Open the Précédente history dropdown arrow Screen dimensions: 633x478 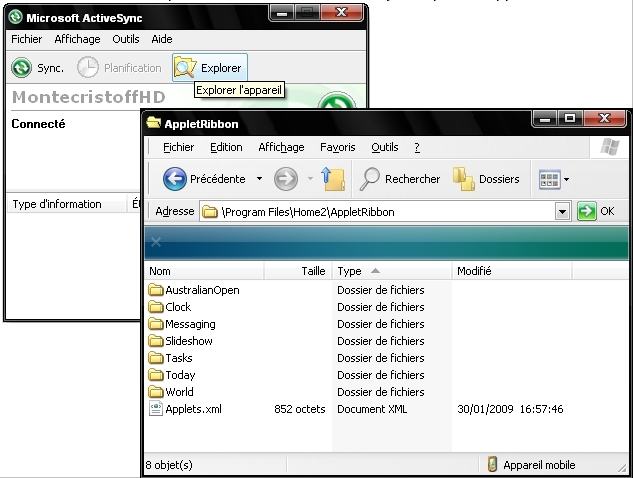[259, 180]
